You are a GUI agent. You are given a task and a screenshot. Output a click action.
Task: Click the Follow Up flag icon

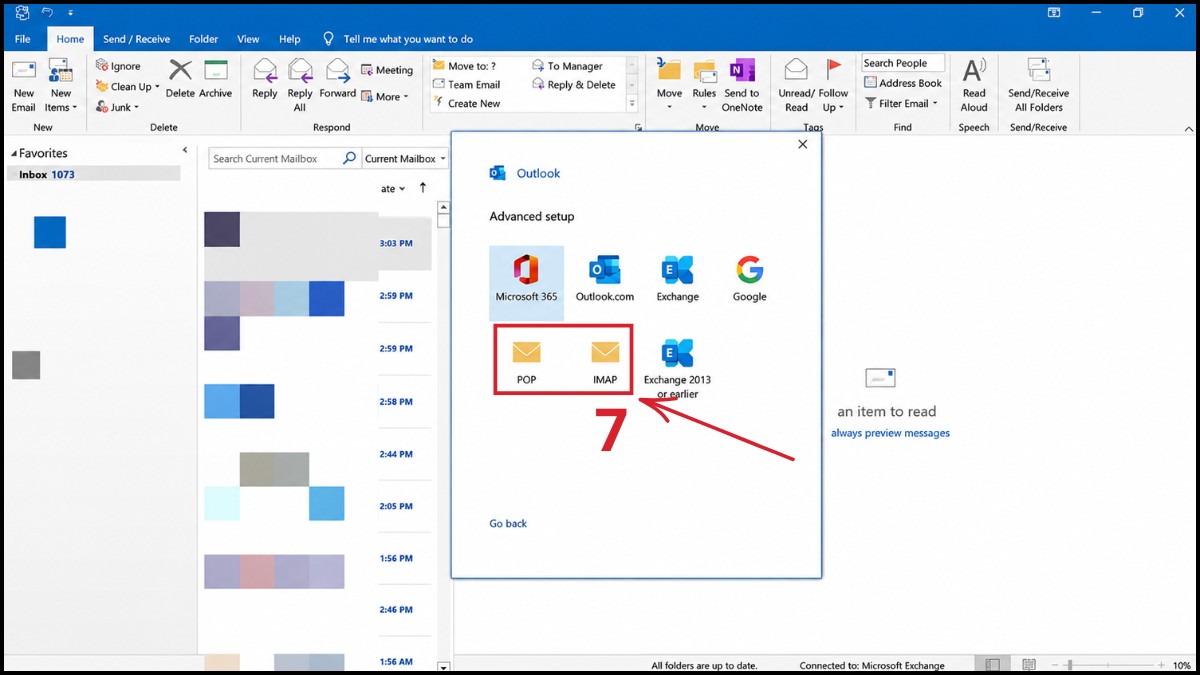coord(834,70)
